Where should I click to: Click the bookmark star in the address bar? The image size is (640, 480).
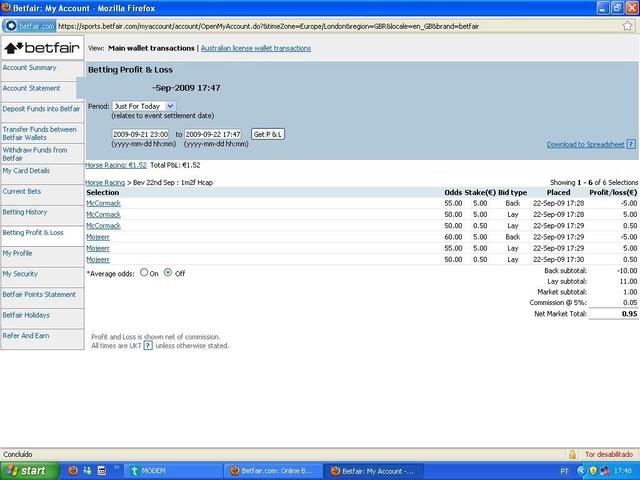628,26
